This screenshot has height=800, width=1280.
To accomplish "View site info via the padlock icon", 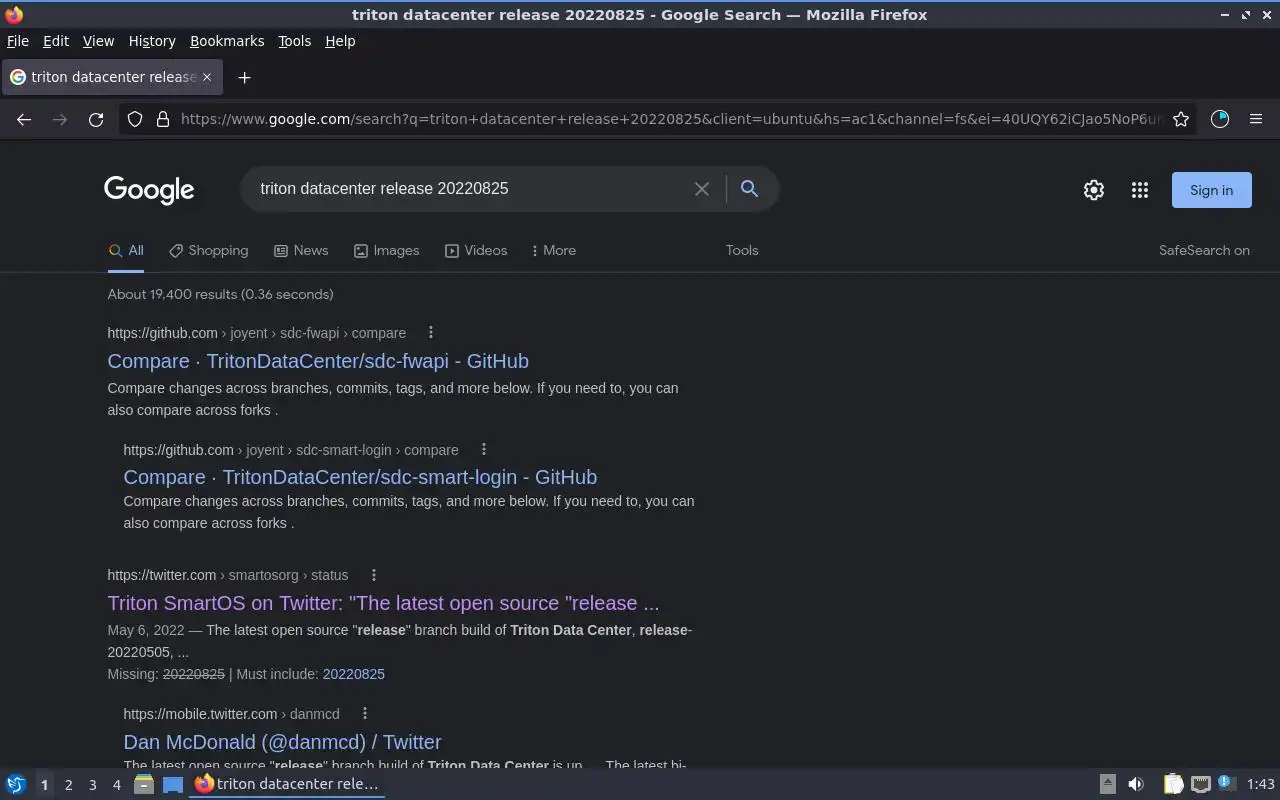I will (163, 119).
